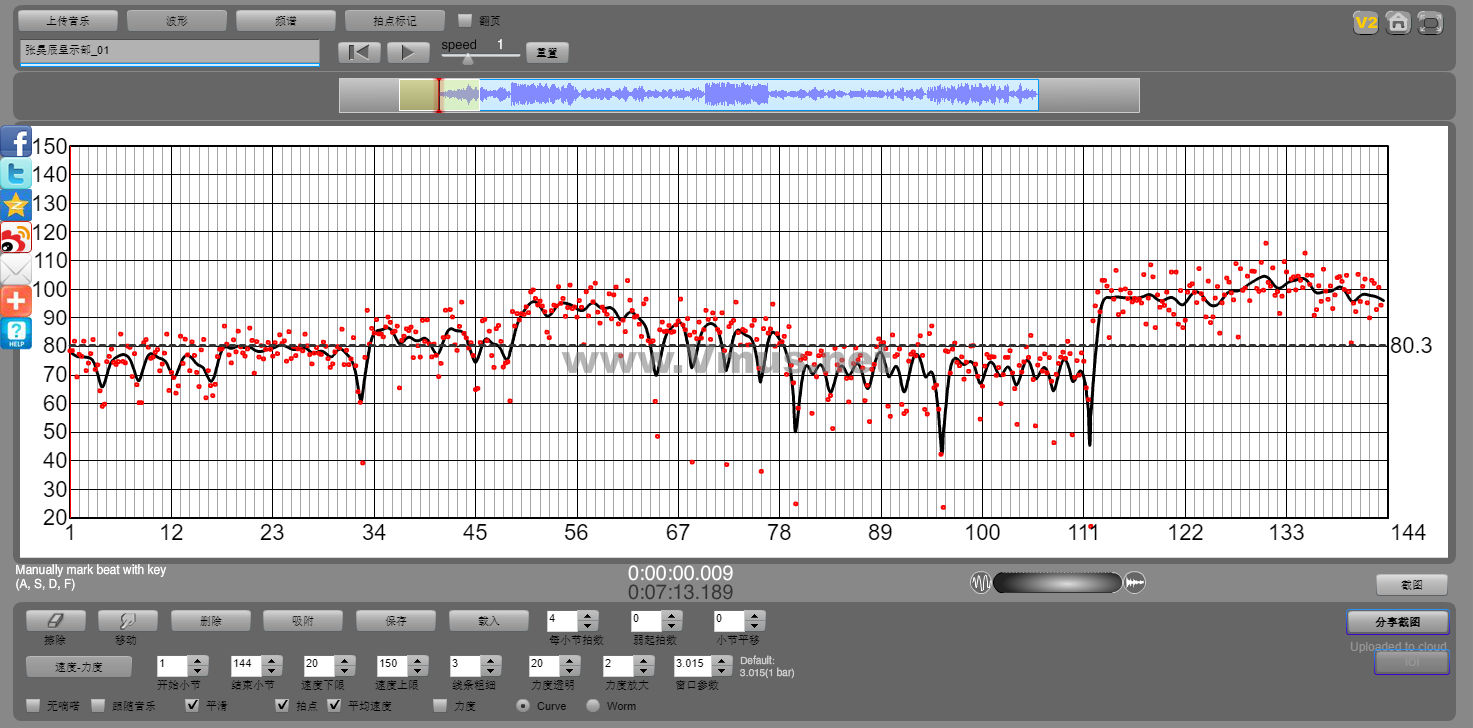
Task: Increase the 速度上限 tempo upper limit
Action: 416,660
